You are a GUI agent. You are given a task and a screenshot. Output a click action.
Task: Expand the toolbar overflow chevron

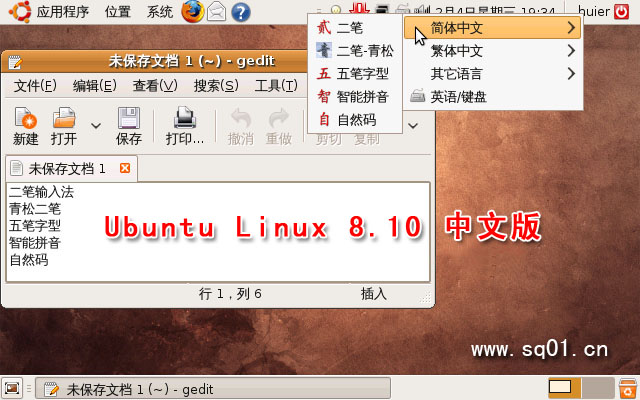click(x=413, y=126)
